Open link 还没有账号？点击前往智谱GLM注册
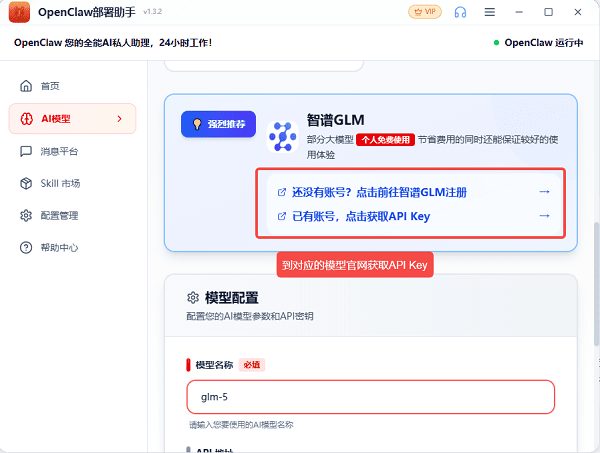This screenshot has width=600, height=453. tap(379, 192)
